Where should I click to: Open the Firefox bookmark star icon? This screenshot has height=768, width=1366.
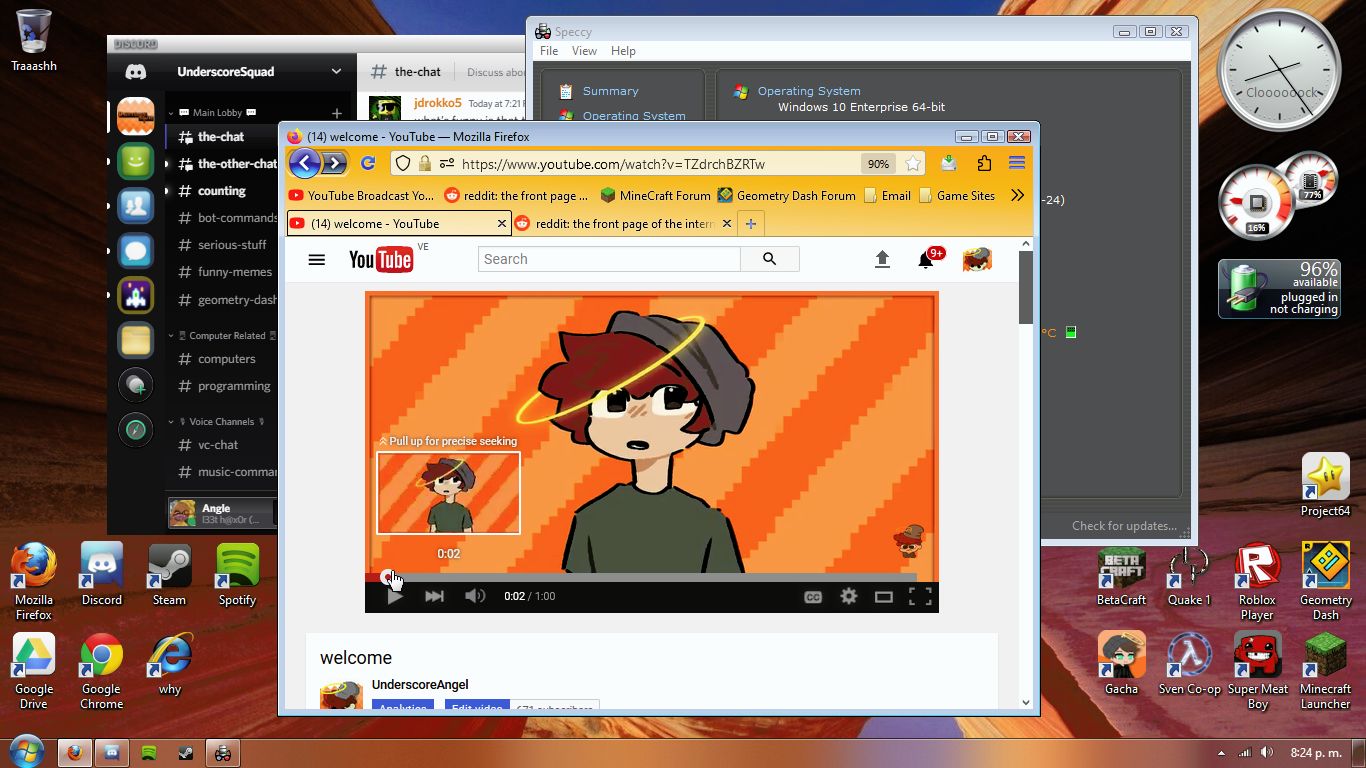tap(913, 163)
